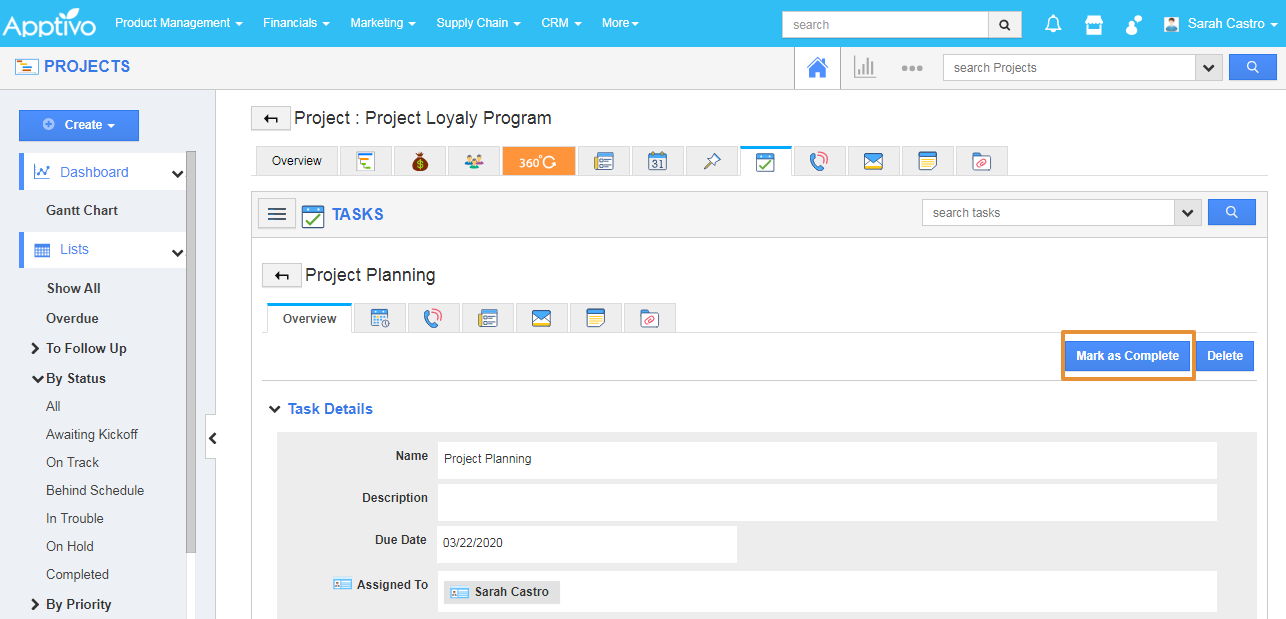This screenshot has height=619, width=1286.
Task: Go to Projects home via house icon
Action: (x=817, y=68)
